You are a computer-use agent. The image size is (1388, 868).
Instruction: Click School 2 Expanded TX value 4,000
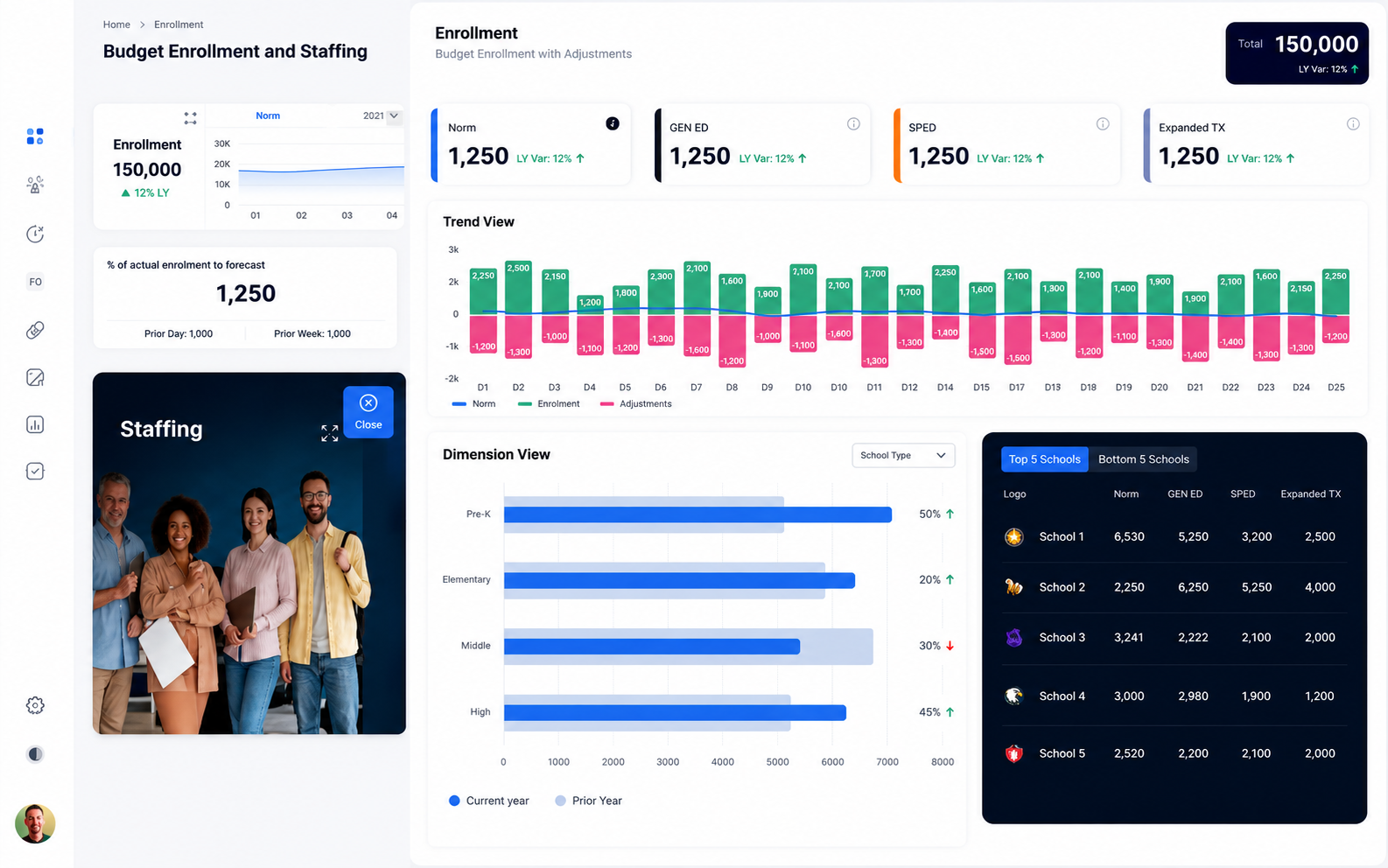click(x=1320, y=587)
